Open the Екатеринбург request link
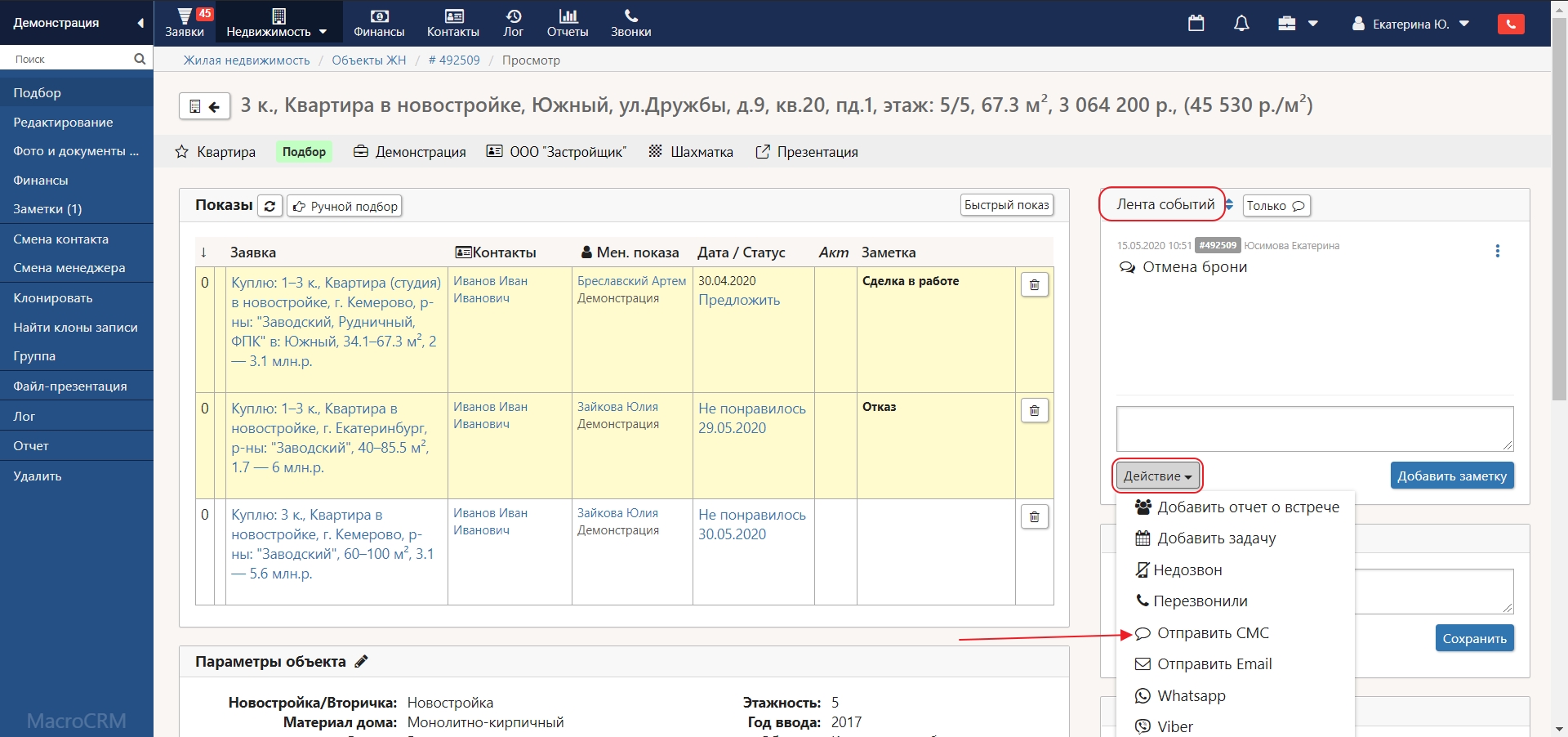The width and height of the screenshot is (1568, 737). (x=331, y=438)
